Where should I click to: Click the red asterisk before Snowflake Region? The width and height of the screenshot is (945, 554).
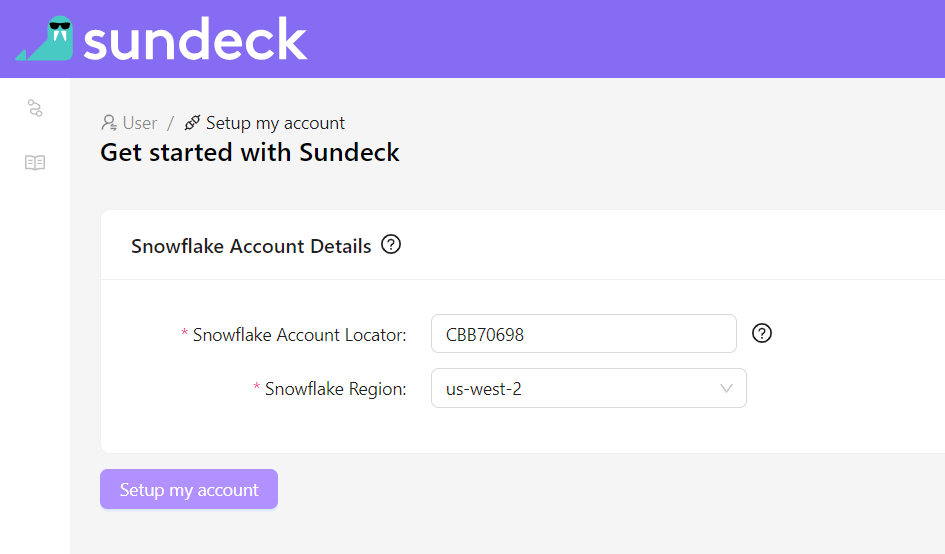(x=257, y=386)
